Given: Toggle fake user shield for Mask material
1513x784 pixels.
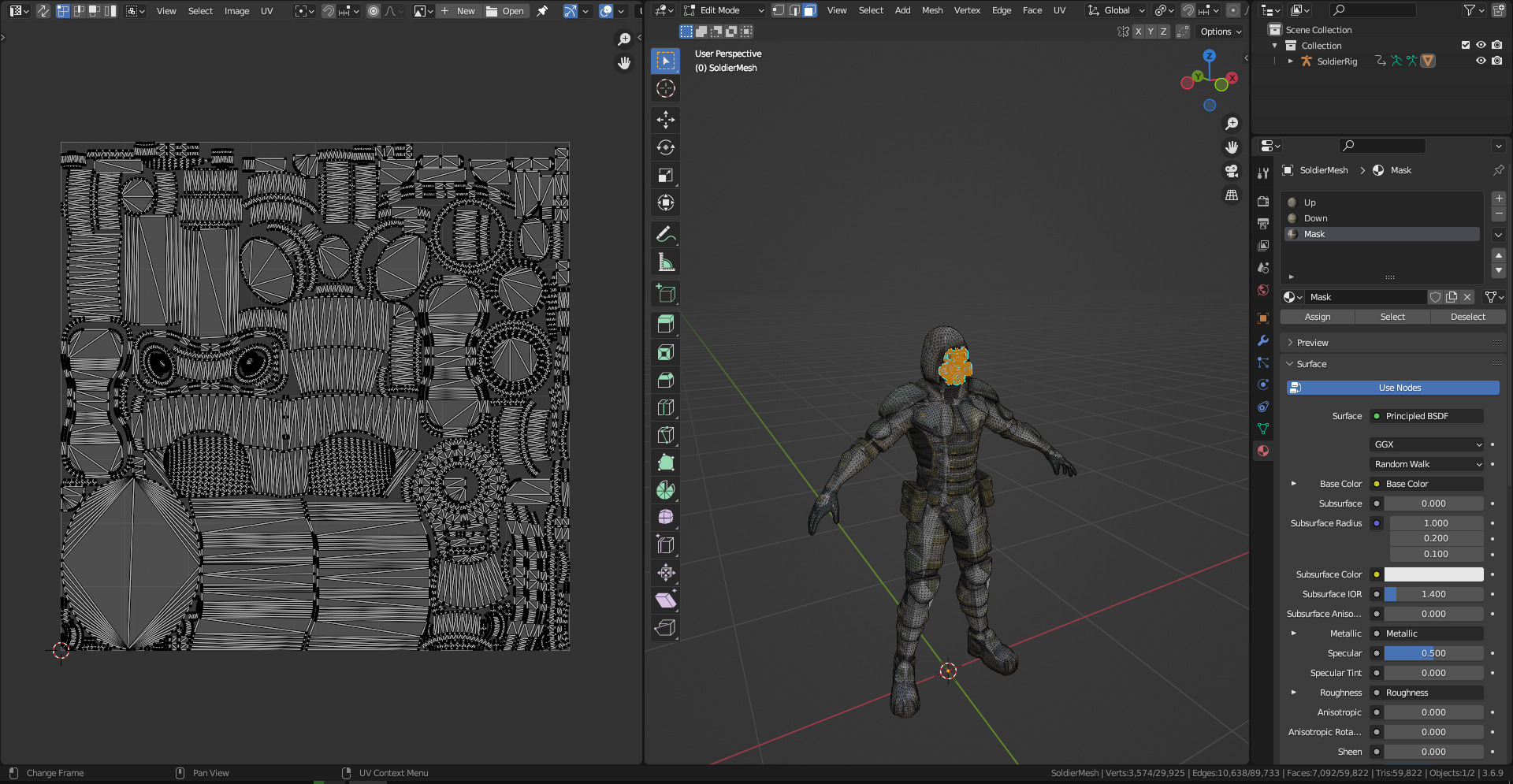Looking at the screenshot, I should pyautogui.click(x=1436, y=297).
